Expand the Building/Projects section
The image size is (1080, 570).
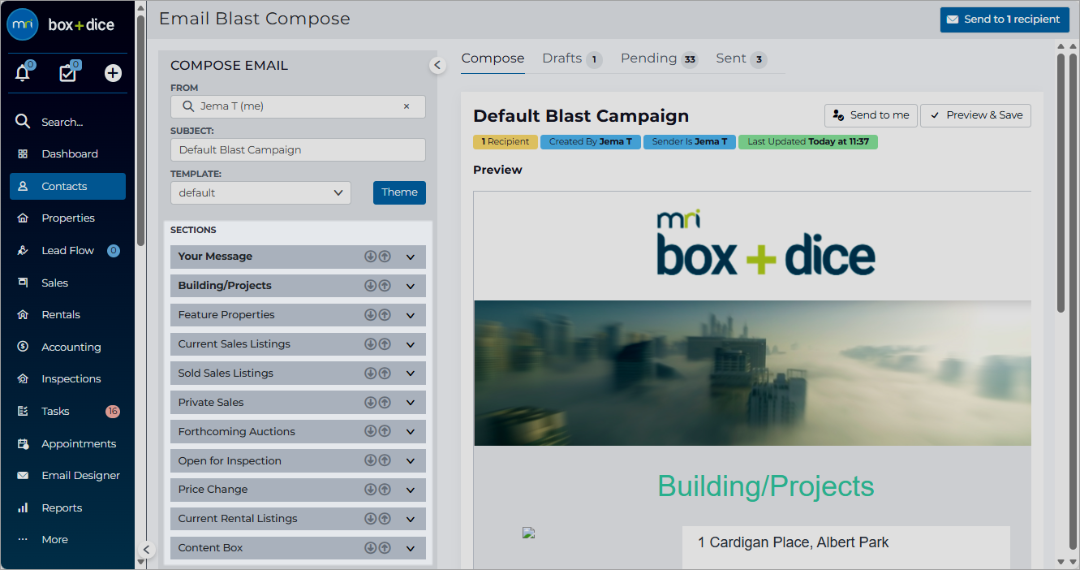click(x=411, y=286)
